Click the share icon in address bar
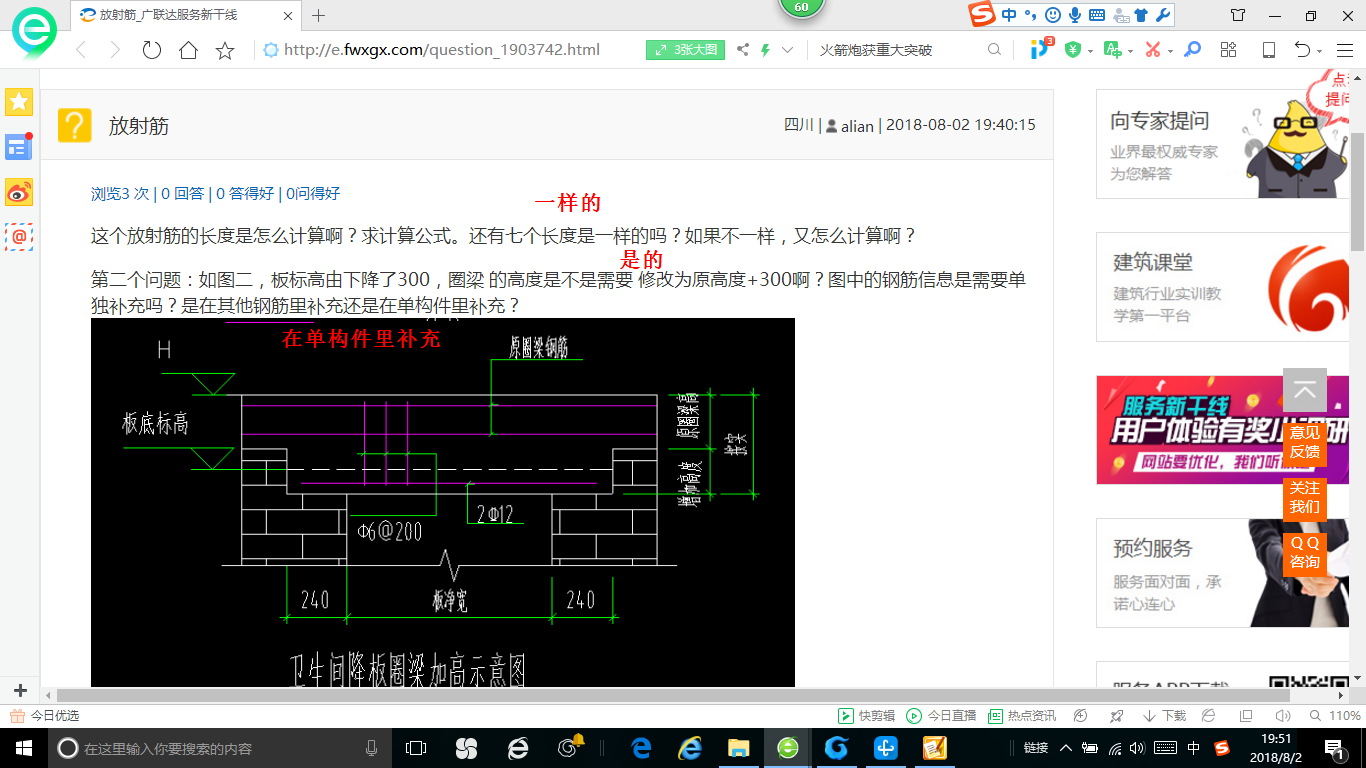Image resolution: width=1366 pixels, height=768 pixels. coord(743,50)
